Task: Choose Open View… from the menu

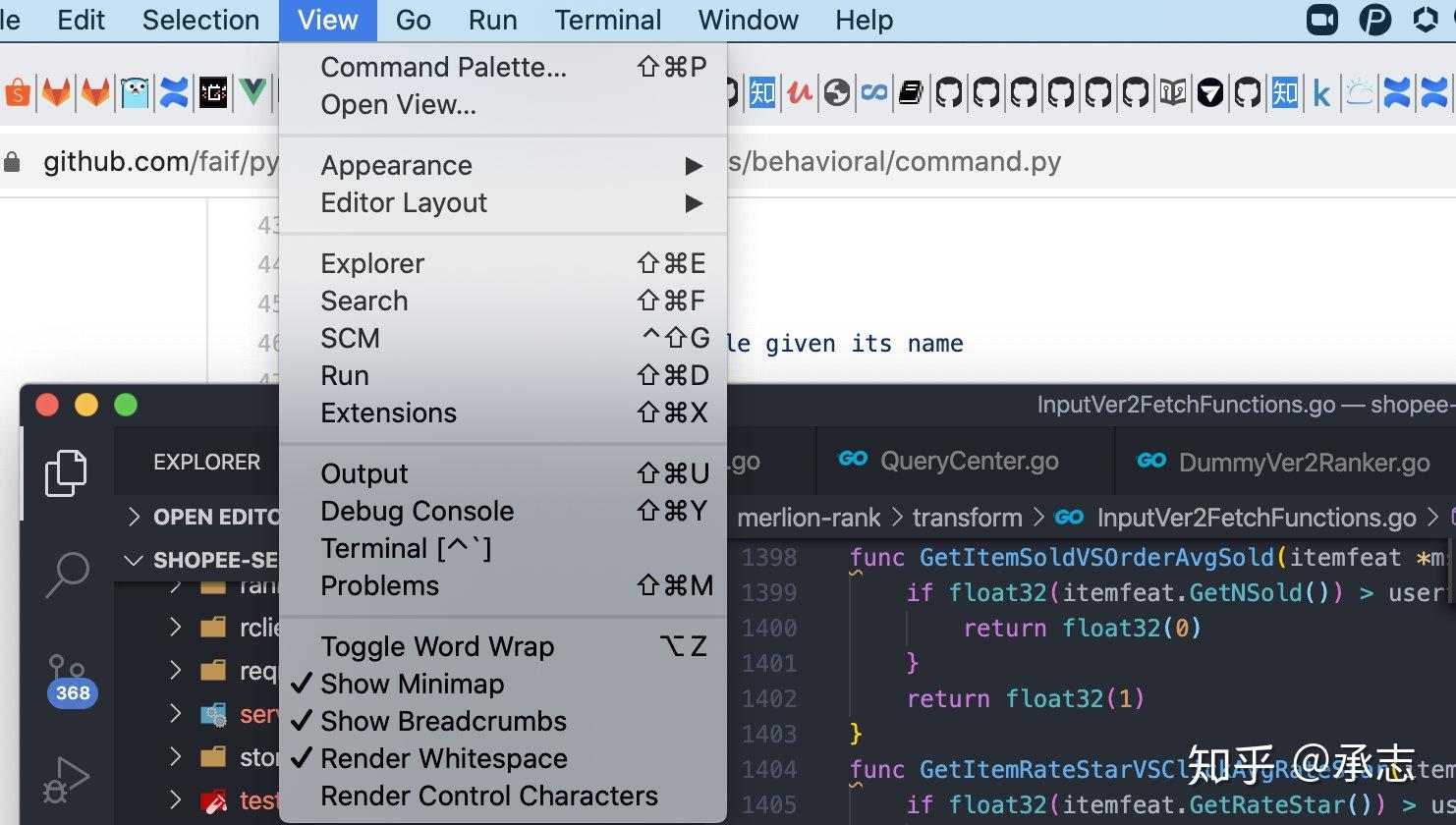Action: tap(503, 104)
